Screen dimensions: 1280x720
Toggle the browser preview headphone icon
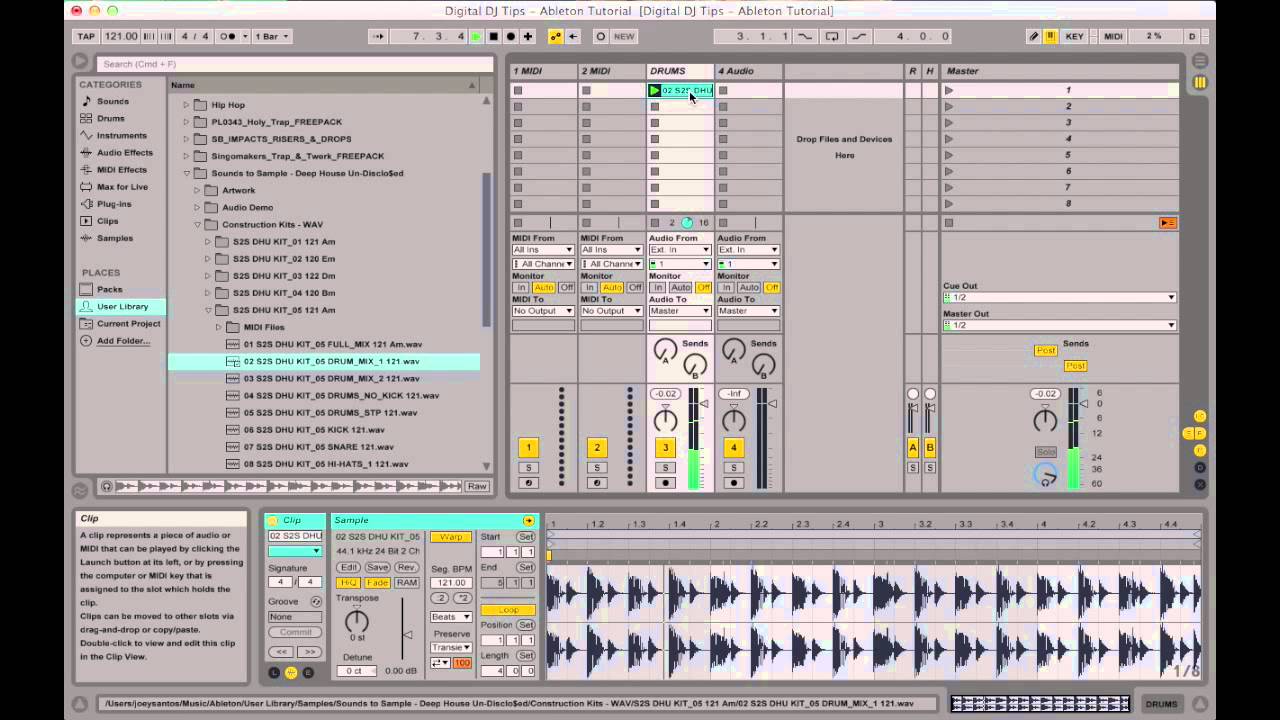106,486
